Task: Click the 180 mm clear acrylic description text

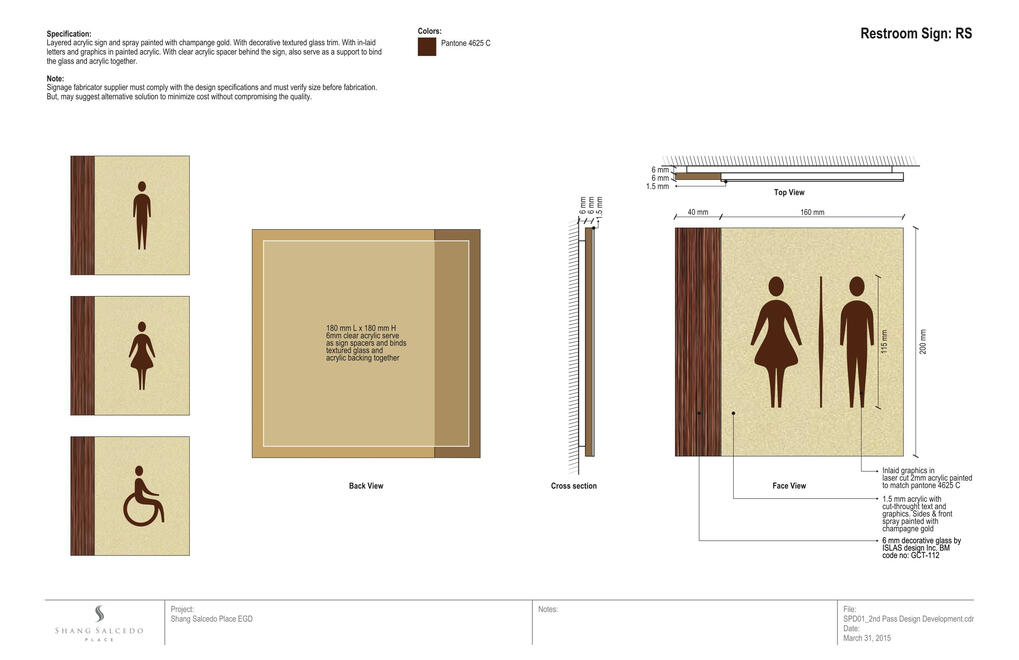Action: (x=365, y=343)
